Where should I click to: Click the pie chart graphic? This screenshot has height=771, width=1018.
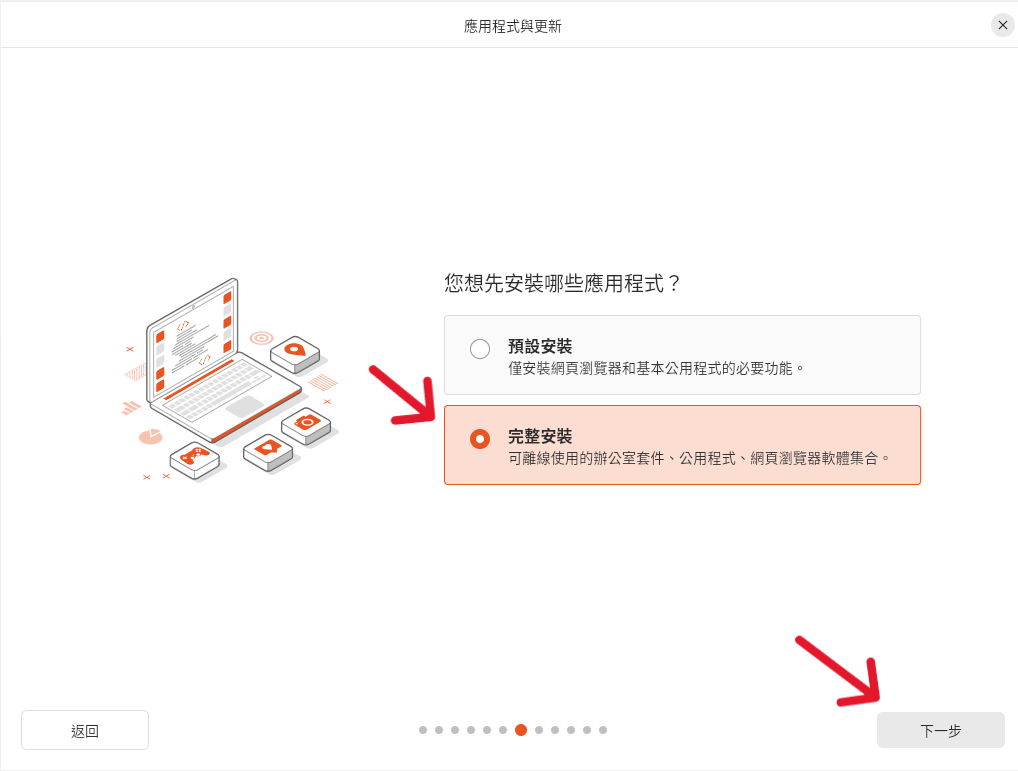pos(151,436)
